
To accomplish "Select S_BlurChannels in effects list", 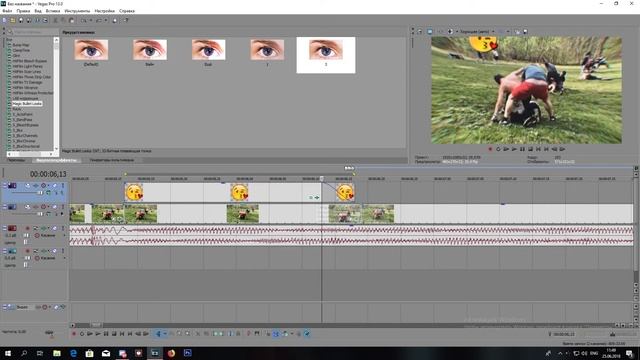I will click(x=25, y=136).
